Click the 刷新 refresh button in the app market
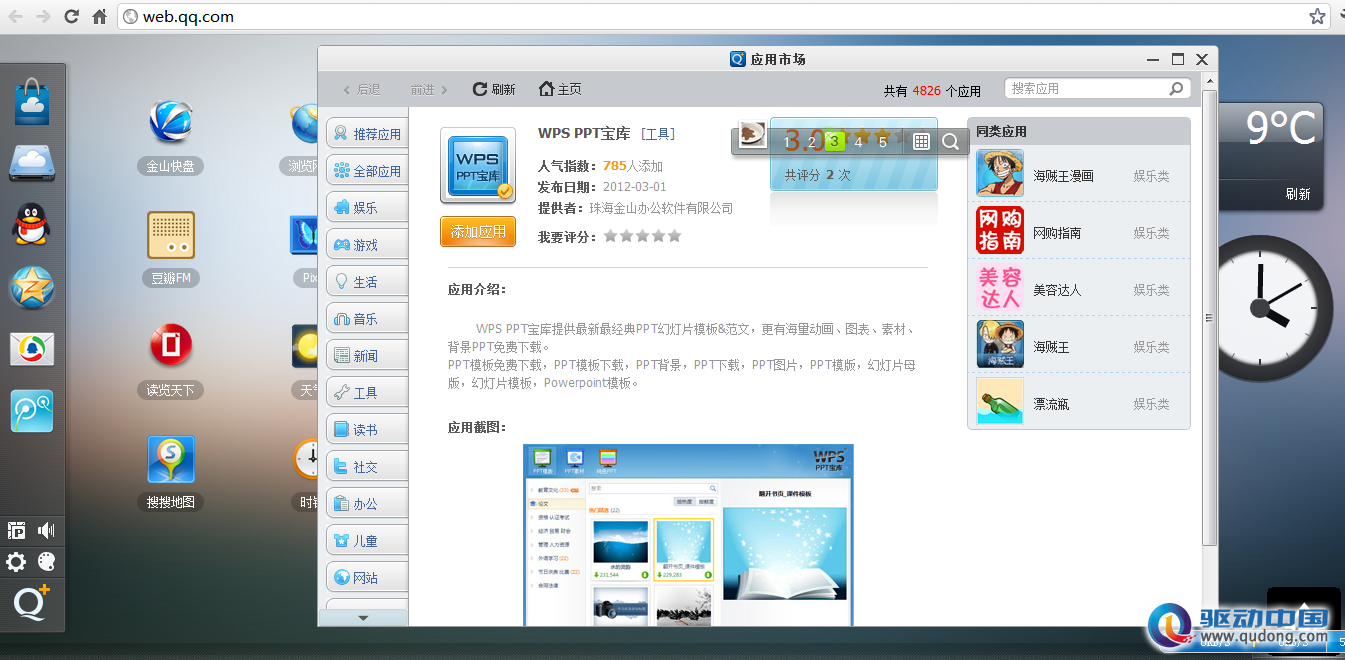 point(494,89)
